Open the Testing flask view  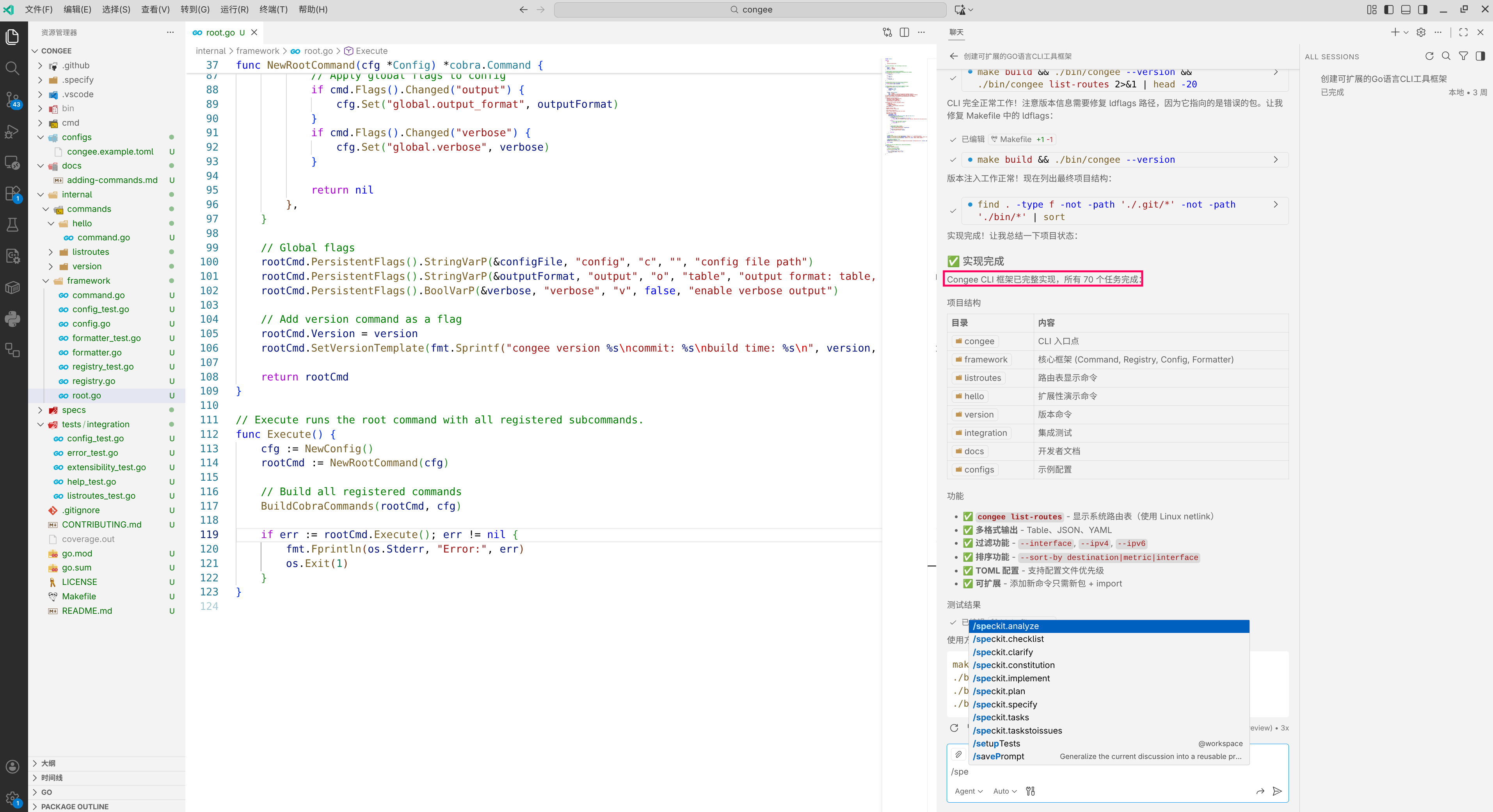(x=12, y=225)
